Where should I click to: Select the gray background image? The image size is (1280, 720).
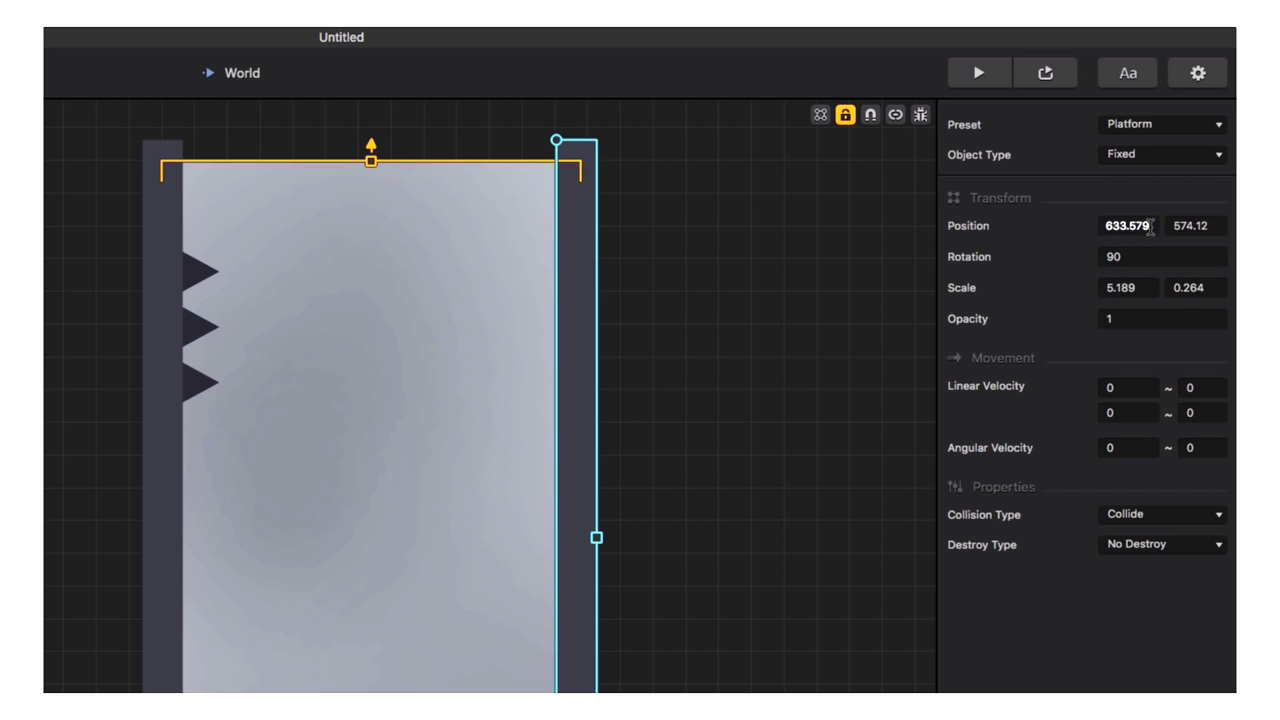[370, 428]
